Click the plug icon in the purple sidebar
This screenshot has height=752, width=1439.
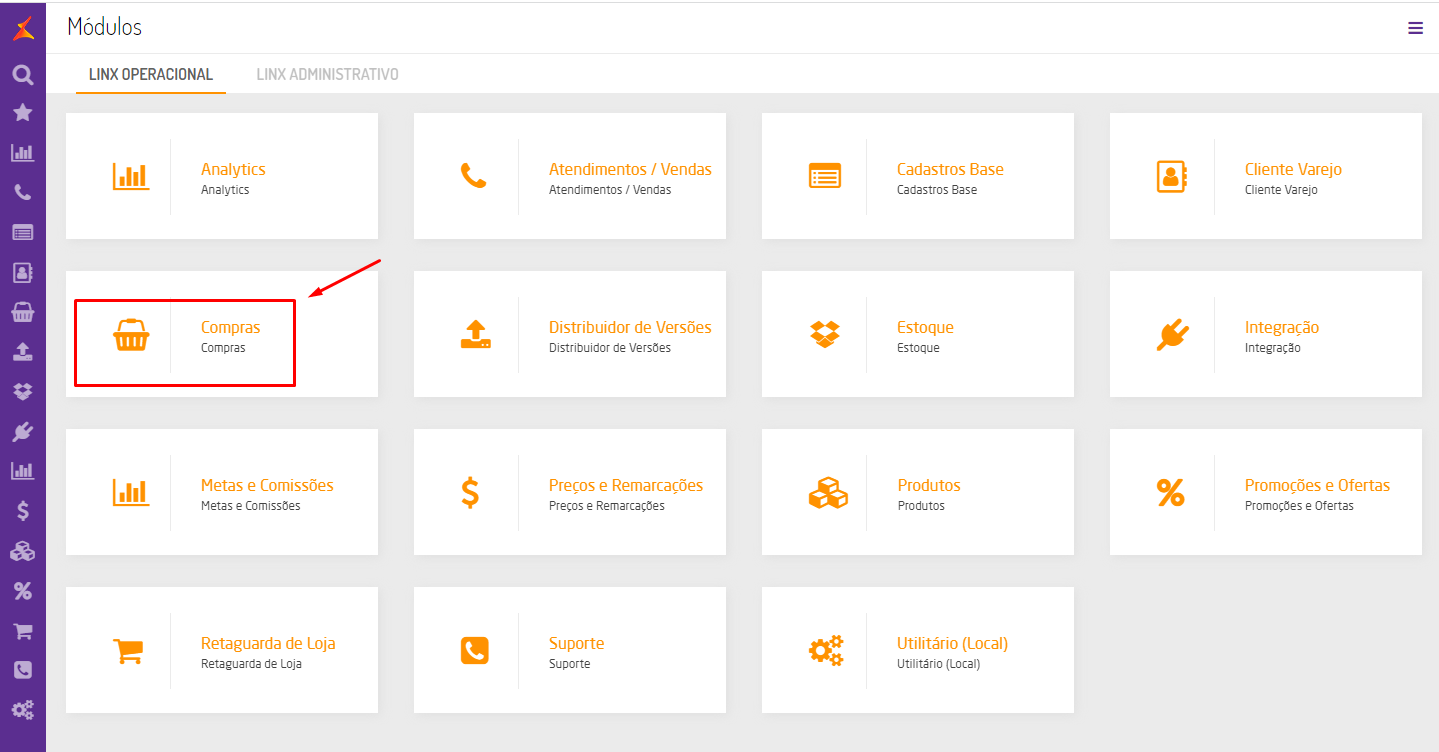coord(23,431)
